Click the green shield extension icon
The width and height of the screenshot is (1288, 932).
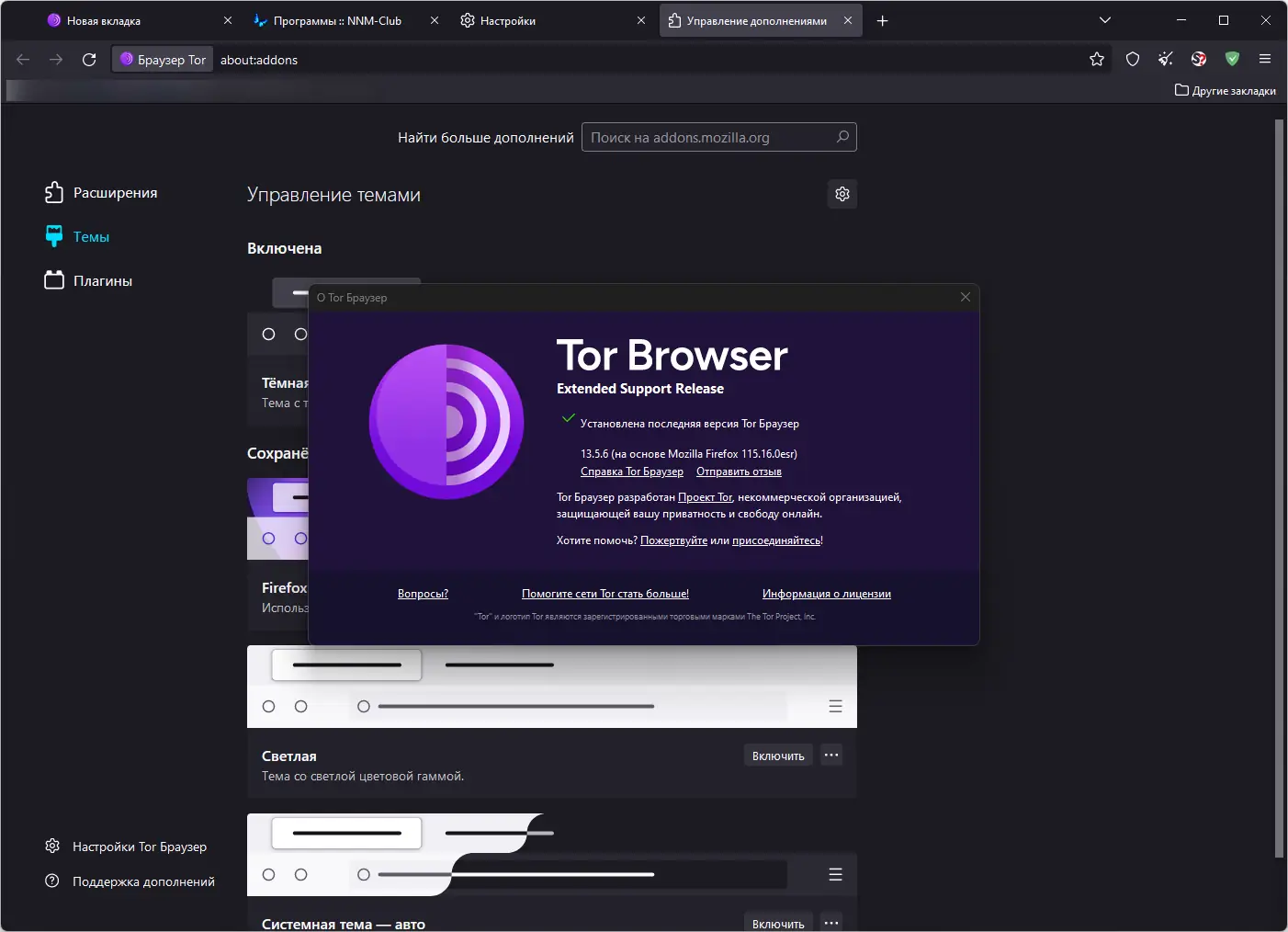point(1232,60)
